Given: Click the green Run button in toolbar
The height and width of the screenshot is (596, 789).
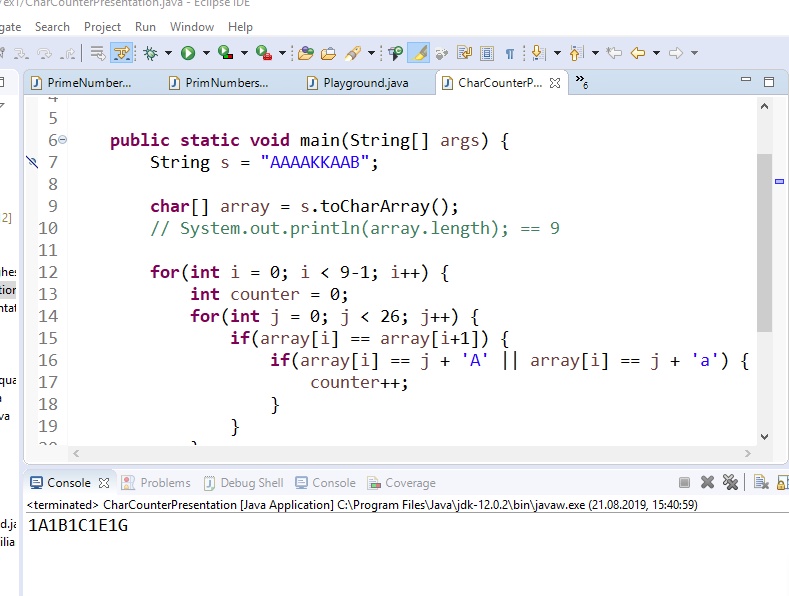Looking at the screenshot, I should 188,53.
